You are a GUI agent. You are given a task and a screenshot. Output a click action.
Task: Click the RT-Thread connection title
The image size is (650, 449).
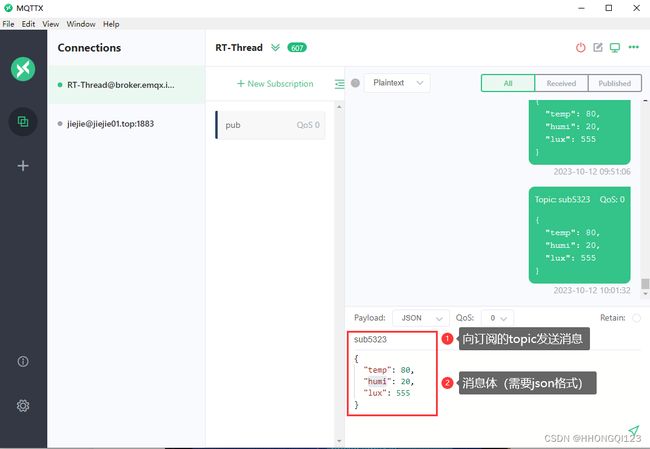239,48
